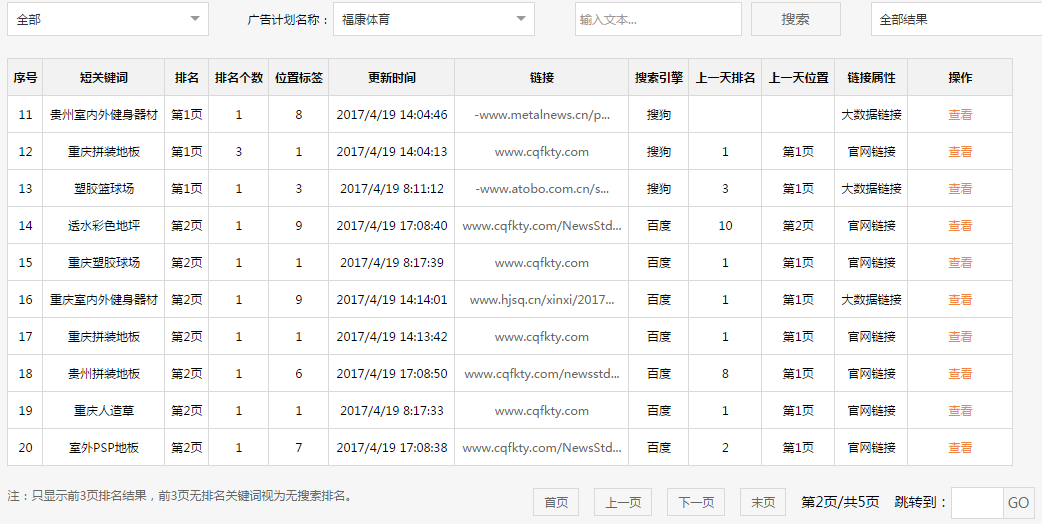The height and width of the screenshot is (524, 1042).
Task: Go to 下一页 next page
Action: (x=696, y=502)
